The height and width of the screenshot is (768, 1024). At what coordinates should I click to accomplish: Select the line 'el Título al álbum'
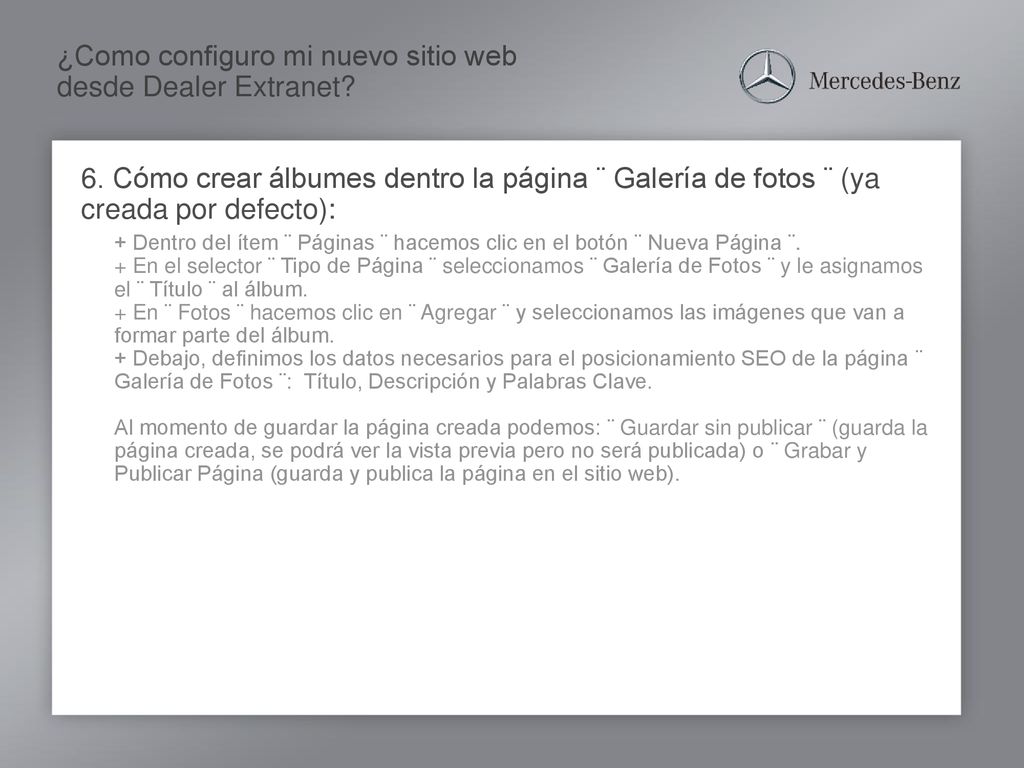(x=211, y=289)
